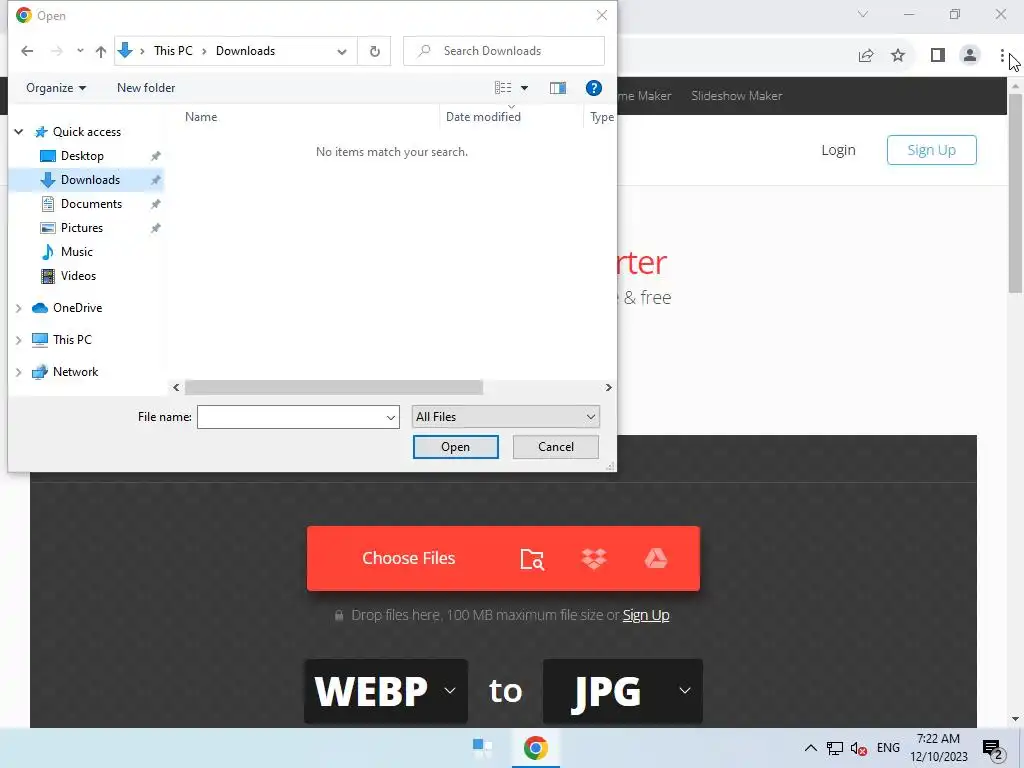Open the taskbar clock and date

tap(938, 748)
